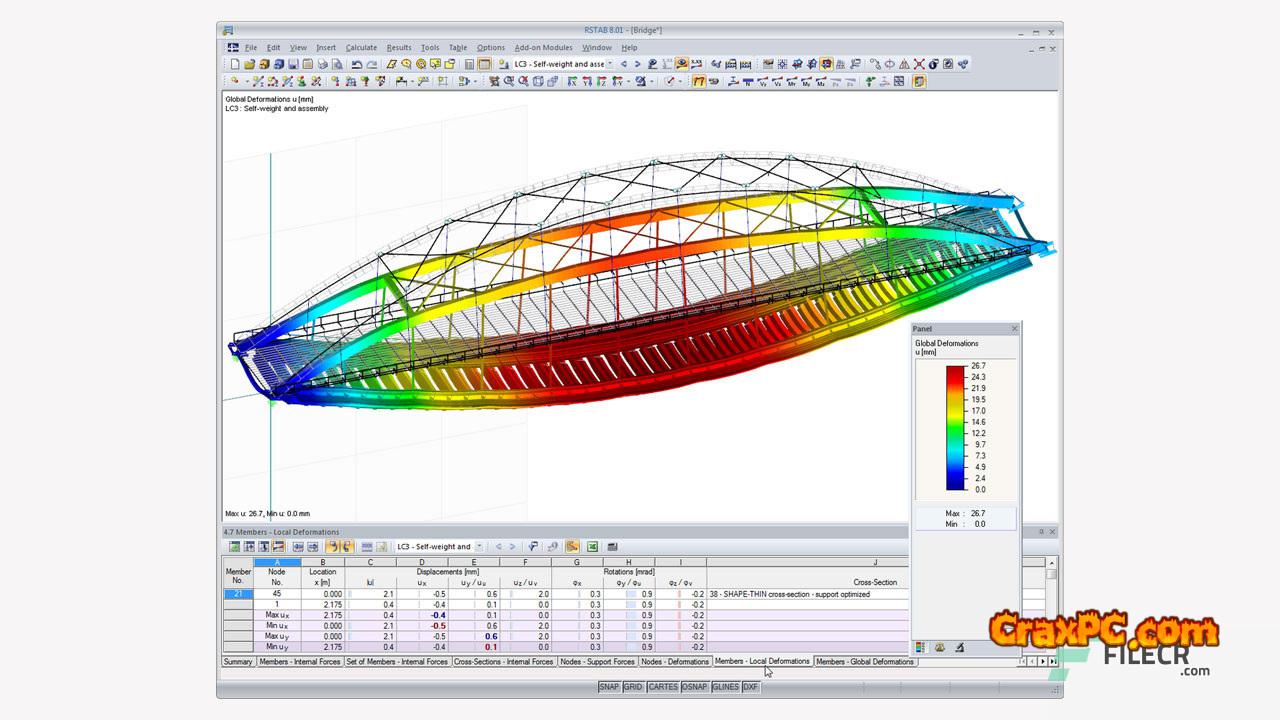1280x720 pixels.
Task: Click the red X cross icon
Action: [918, 64]
